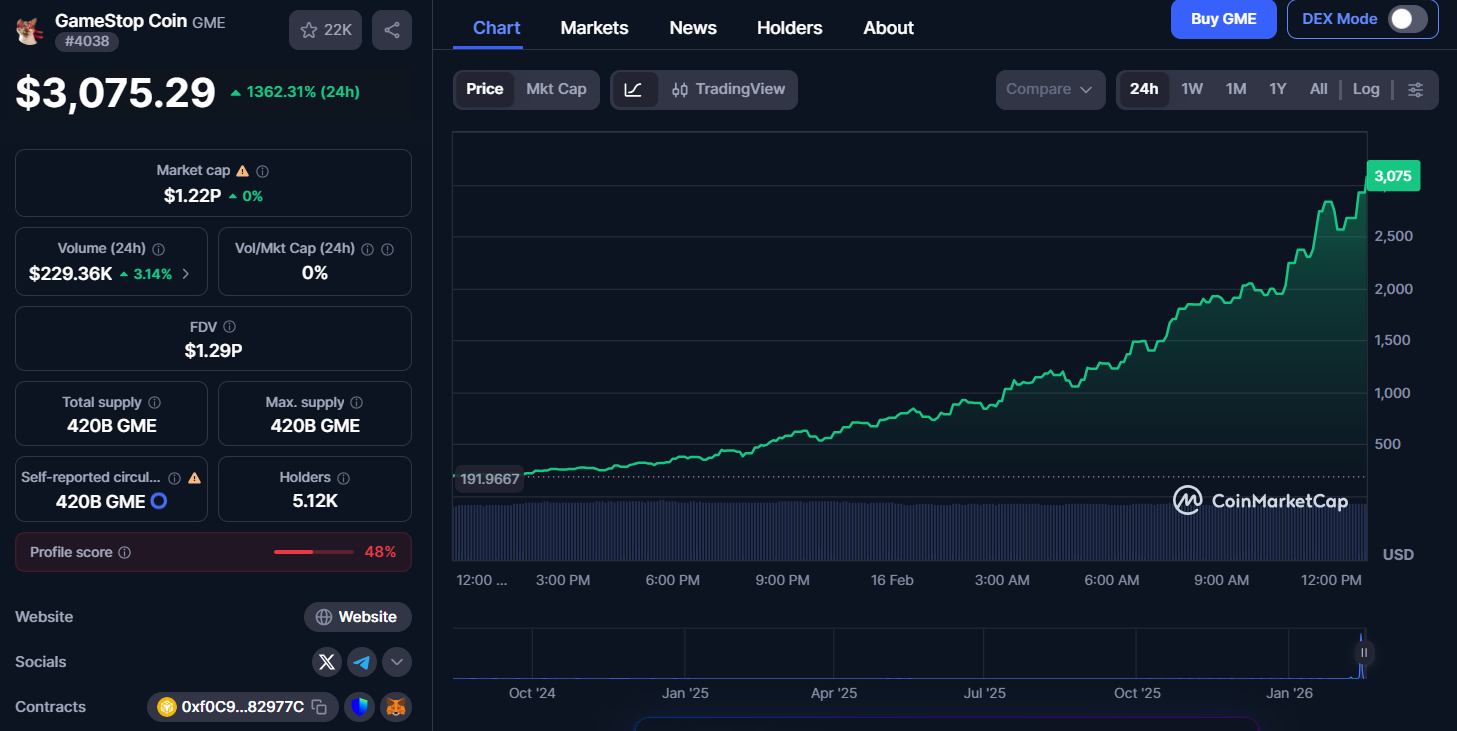The image size is (1457, 731).
Task: Click the Volume (24h) info icon
Action: 158,249
